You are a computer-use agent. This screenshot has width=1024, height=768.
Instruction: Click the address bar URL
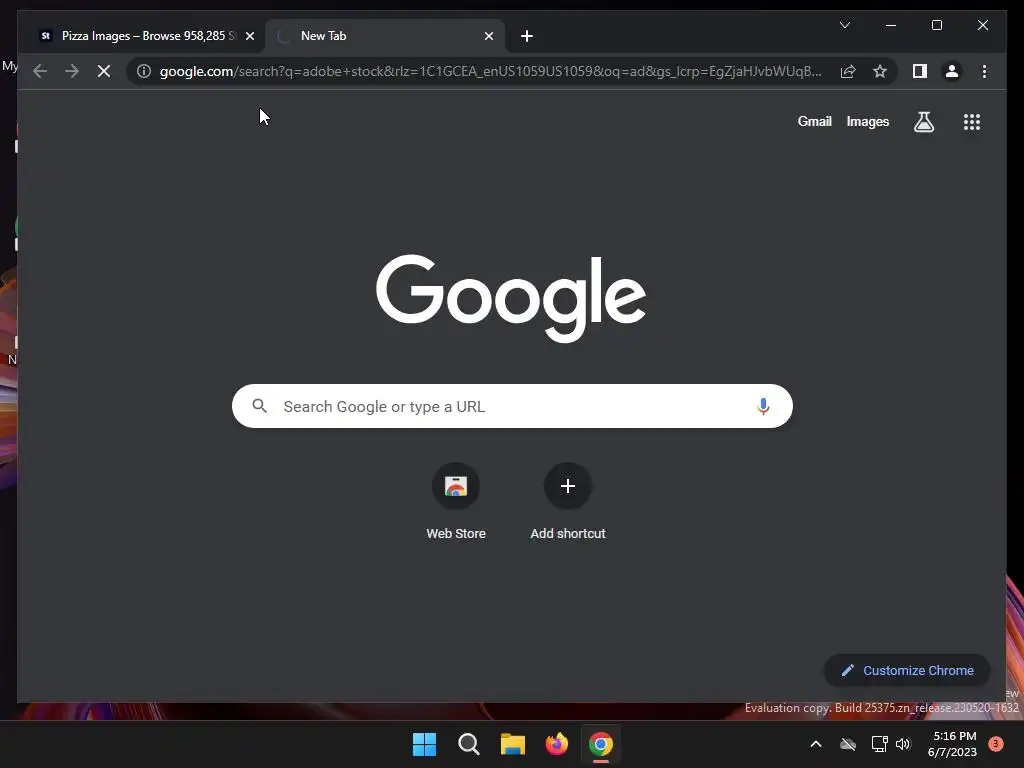coord(490,71)
